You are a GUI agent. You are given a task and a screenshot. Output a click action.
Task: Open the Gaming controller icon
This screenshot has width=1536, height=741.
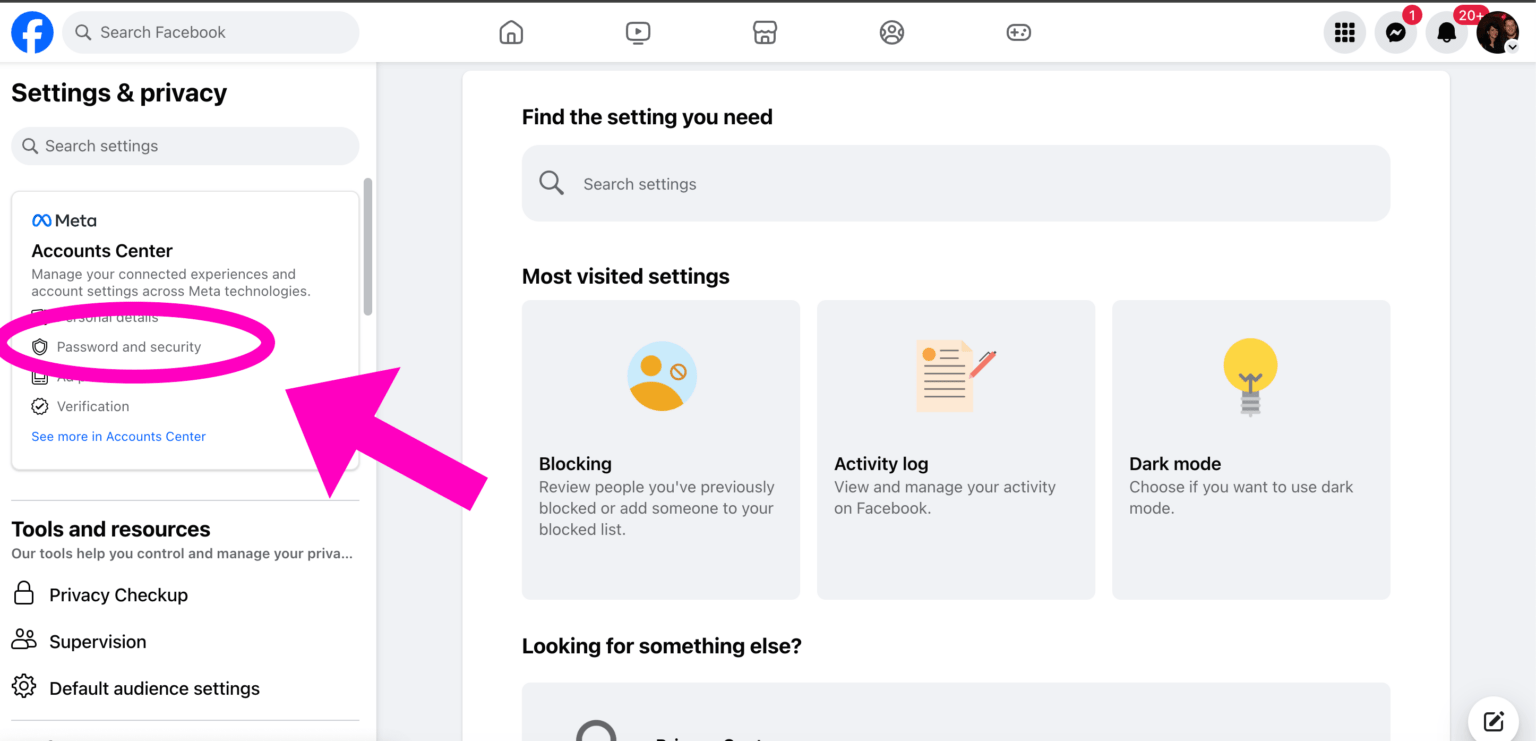click(x=1018, y=32)
